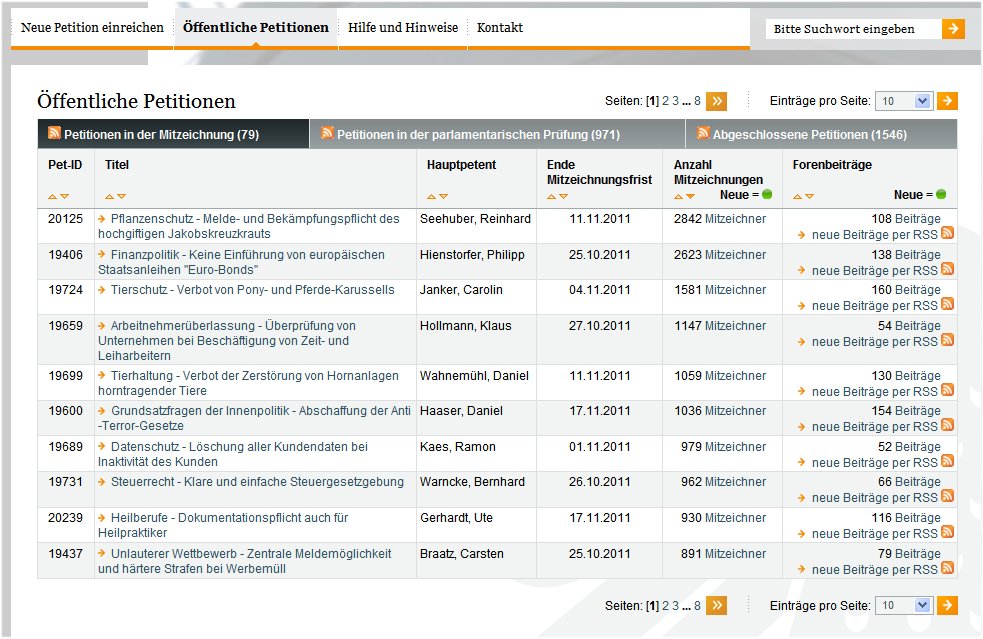Switch to Petitionen in der parlamentarischen Prüfung tab
The height and width of the screenshot is (639, 983).
point(478,134)
